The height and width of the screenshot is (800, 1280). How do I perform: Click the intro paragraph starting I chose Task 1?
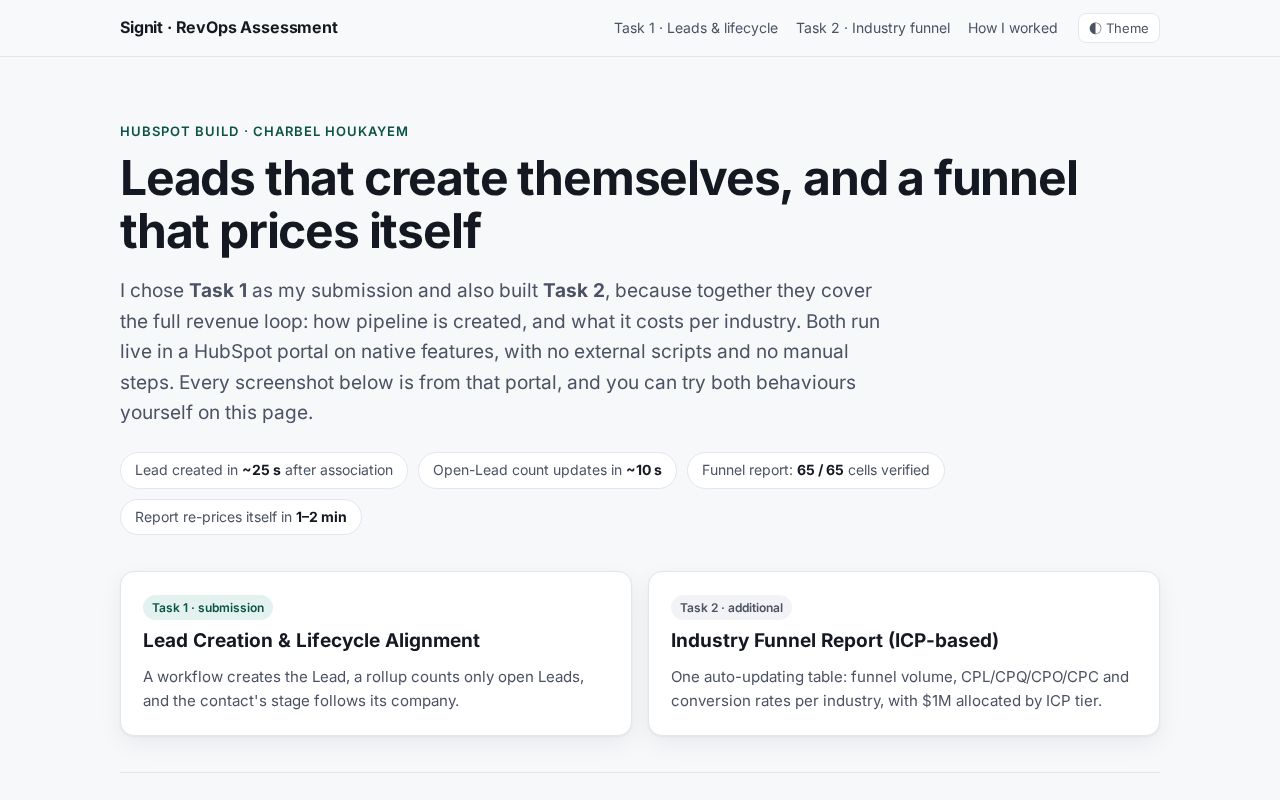[x=500, y=351]
